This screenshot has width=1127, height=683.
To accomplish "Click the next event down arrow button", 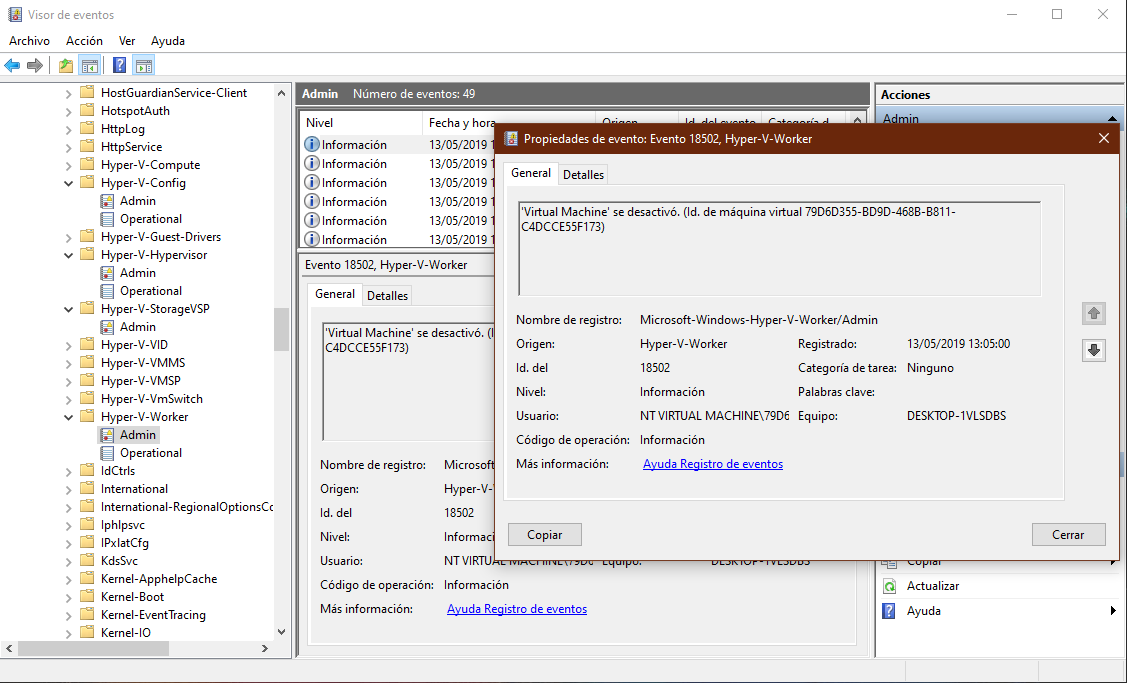I will 1094,350.
